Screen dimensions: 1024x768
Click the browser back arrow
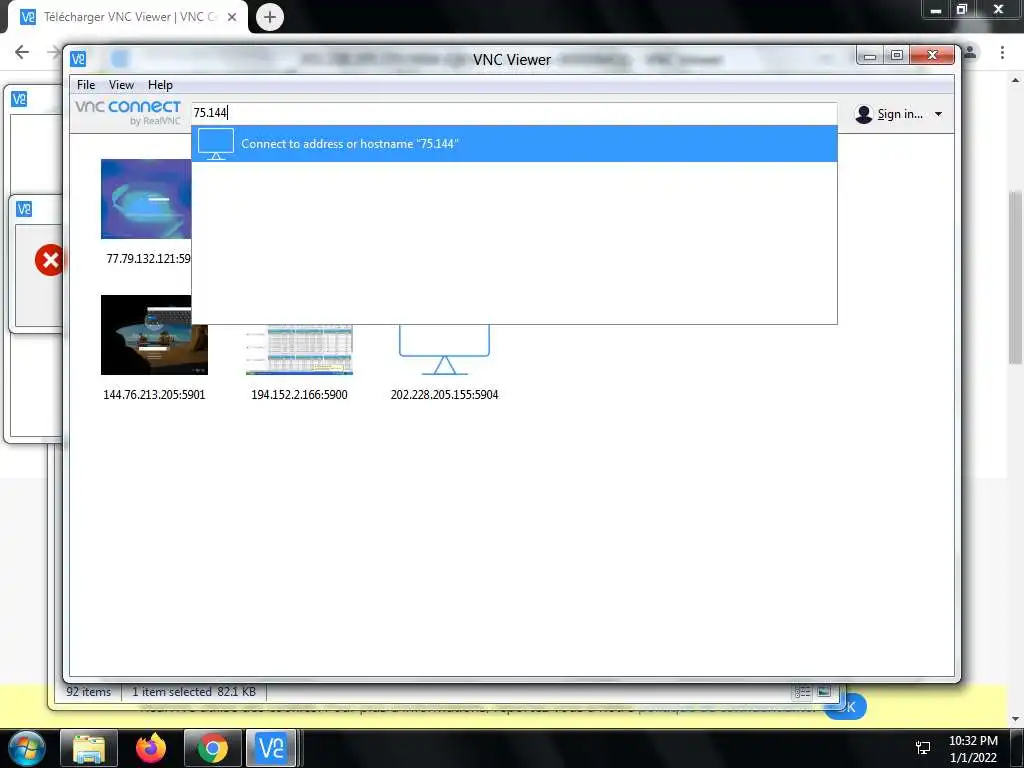[x=22, y=52]
